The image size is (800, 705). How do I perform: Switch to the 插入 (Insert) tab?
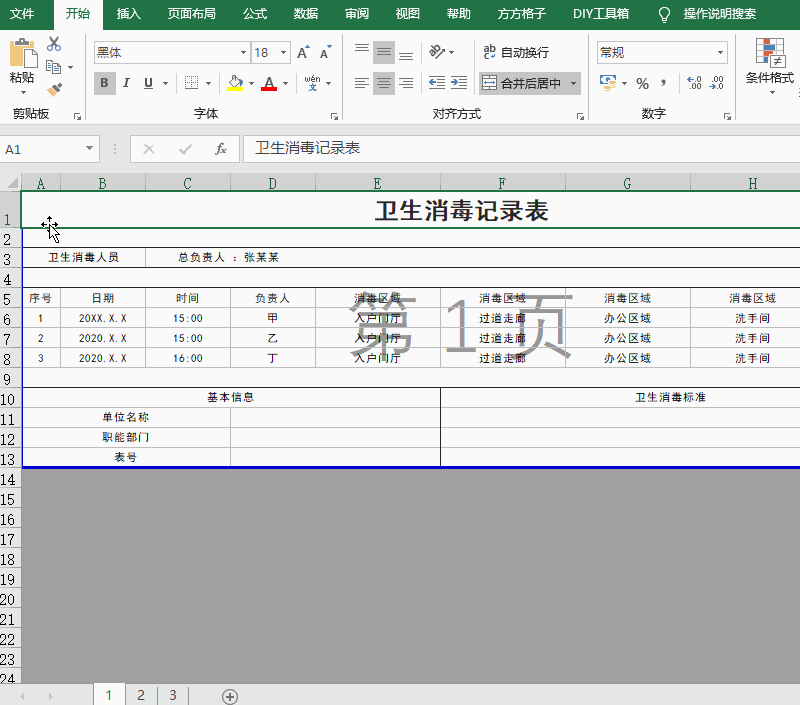[x=129, y=14]
